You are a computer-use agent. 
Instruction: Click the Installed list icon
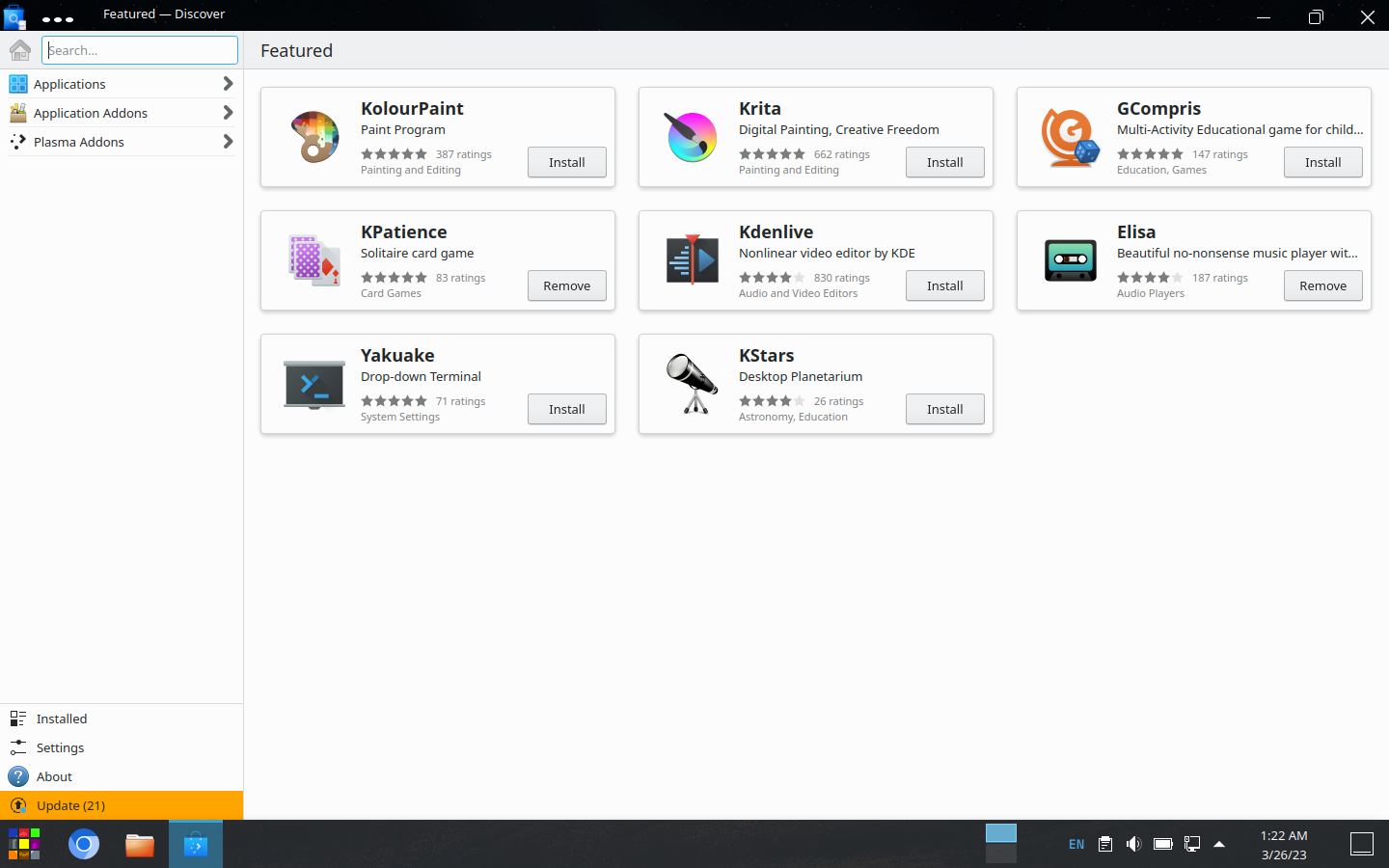(x=18, y=719)
